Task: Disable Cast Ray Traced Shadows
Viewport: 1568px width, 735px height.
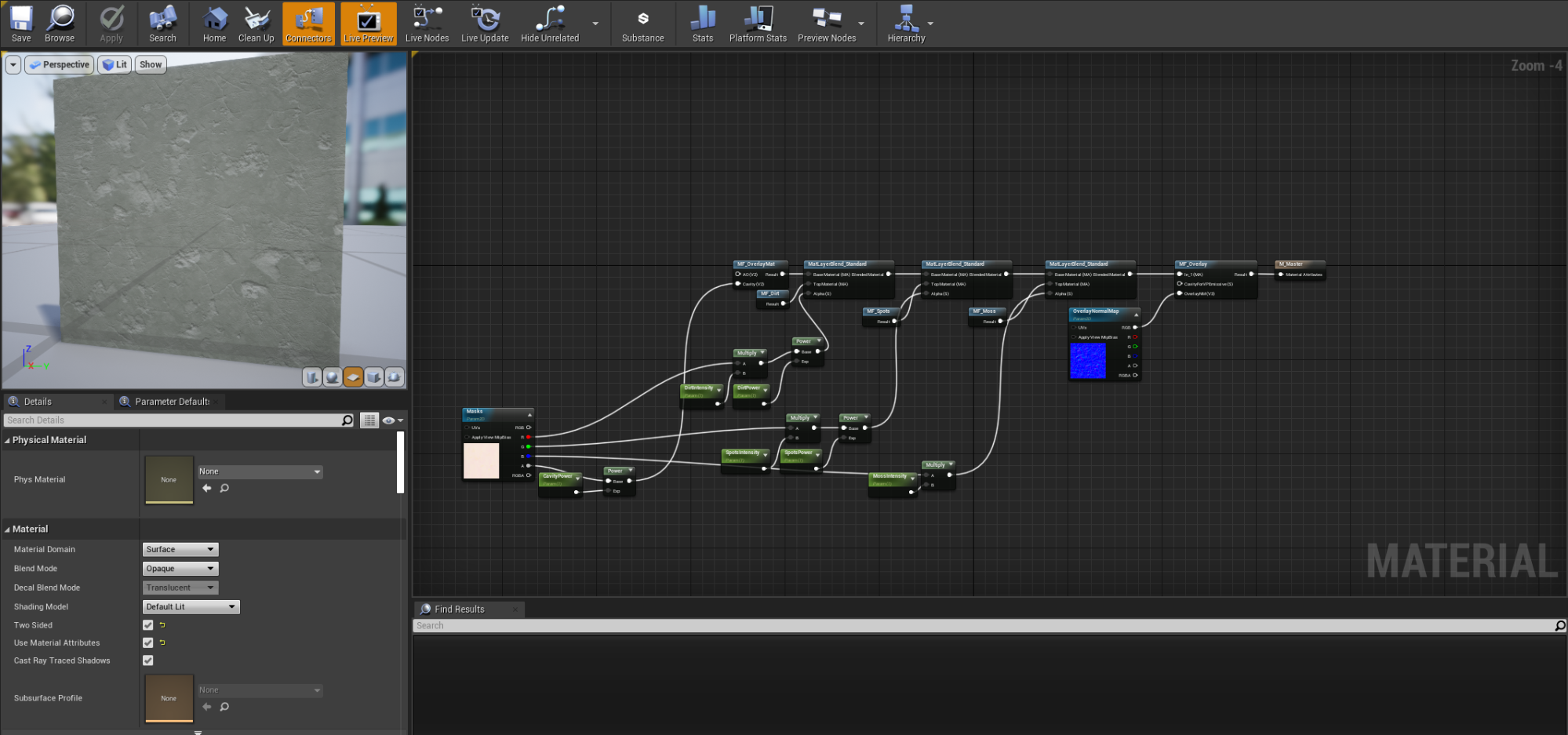Action: click(x=147, y=660)
